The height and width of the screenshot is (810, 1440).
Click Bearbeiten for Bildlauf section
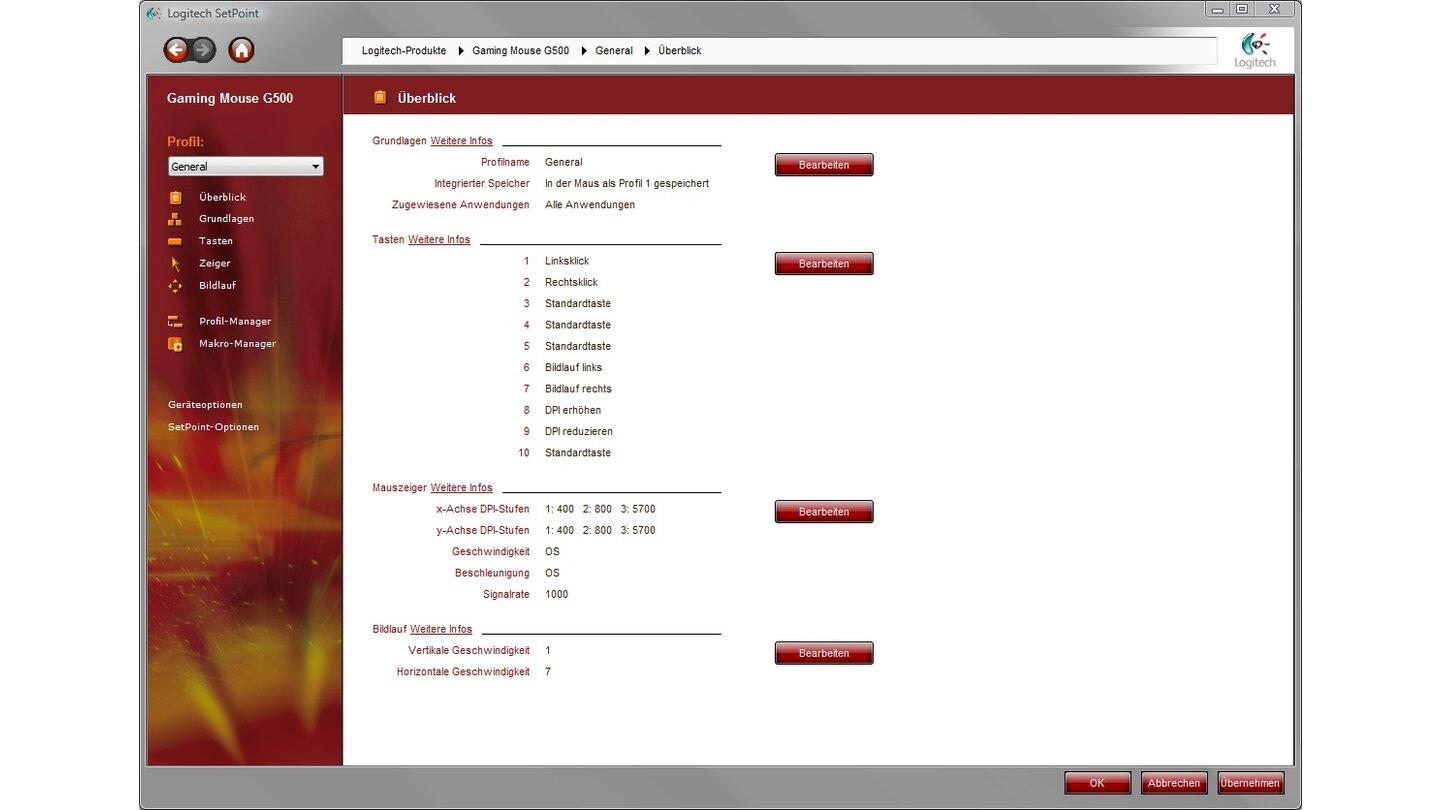824,653
